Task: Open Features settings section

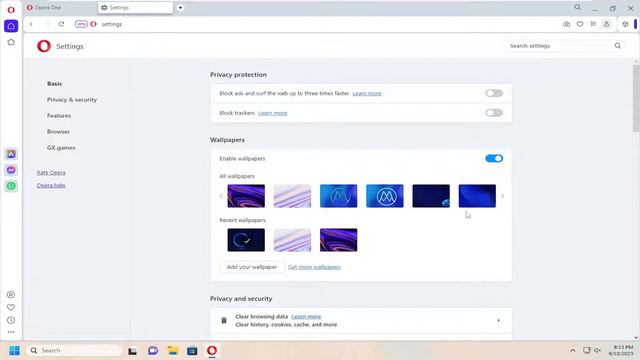Action: [59, 116]
